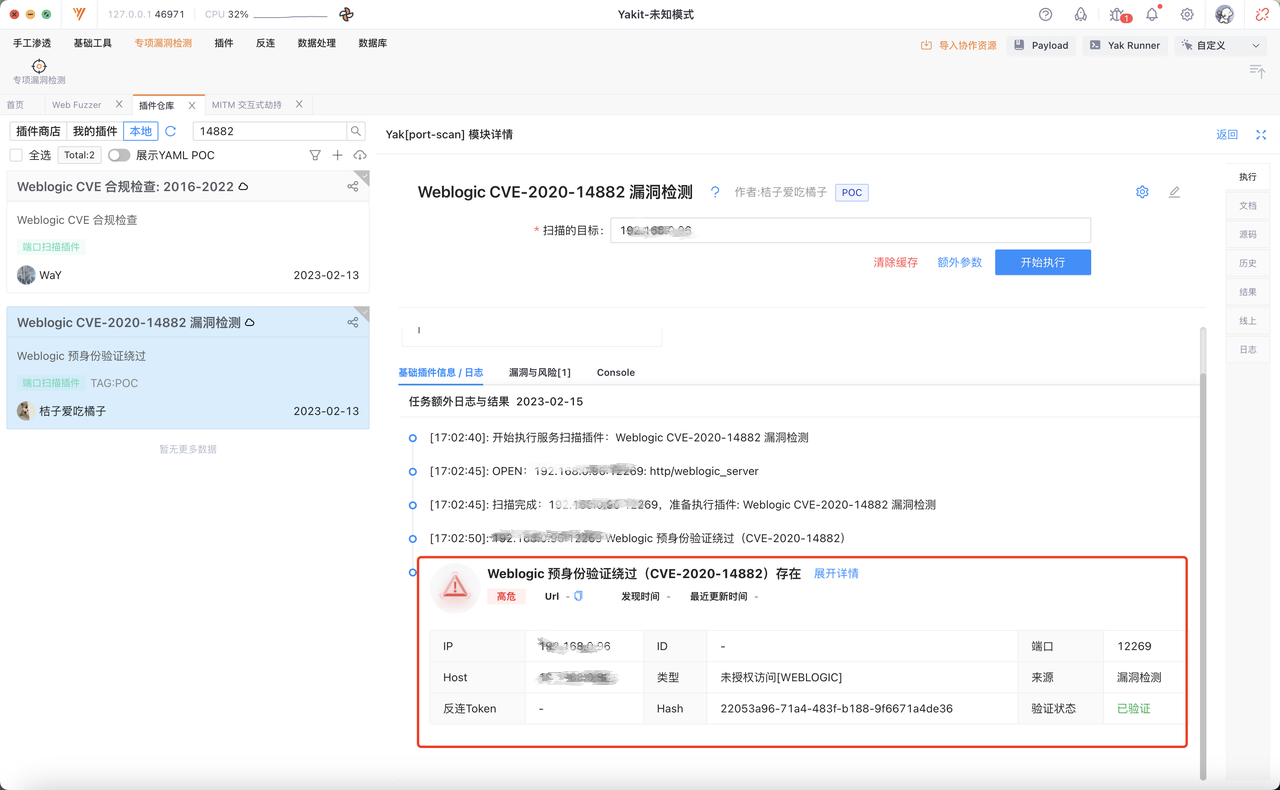Click the 专项漏洞检测 target icon
The height and width of the screenshot is (790, 1280).
(x=39, y=66)
